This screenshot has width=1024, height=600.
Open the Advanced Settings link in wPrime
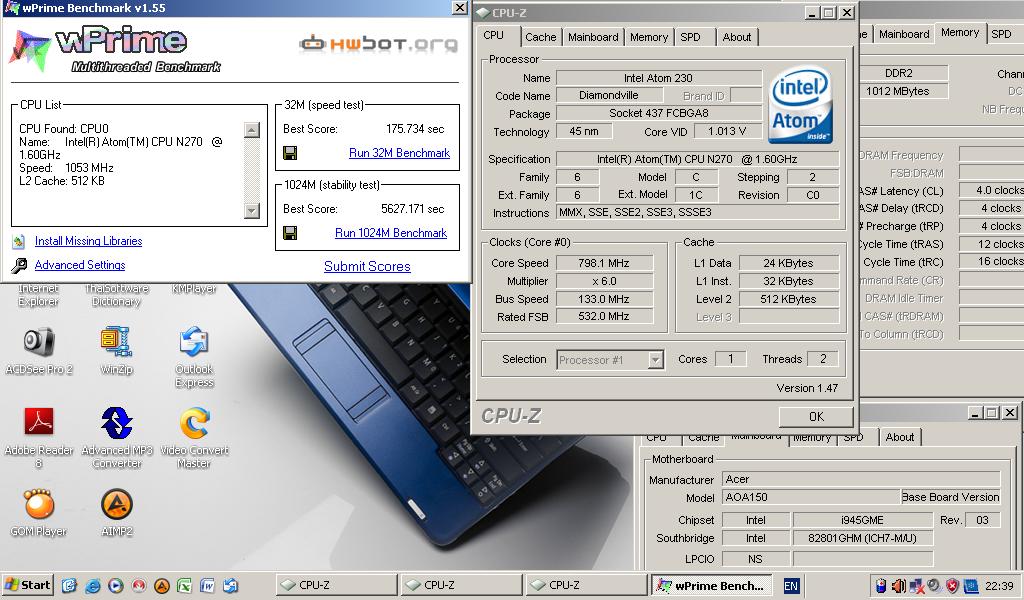[x=80, y=265]
